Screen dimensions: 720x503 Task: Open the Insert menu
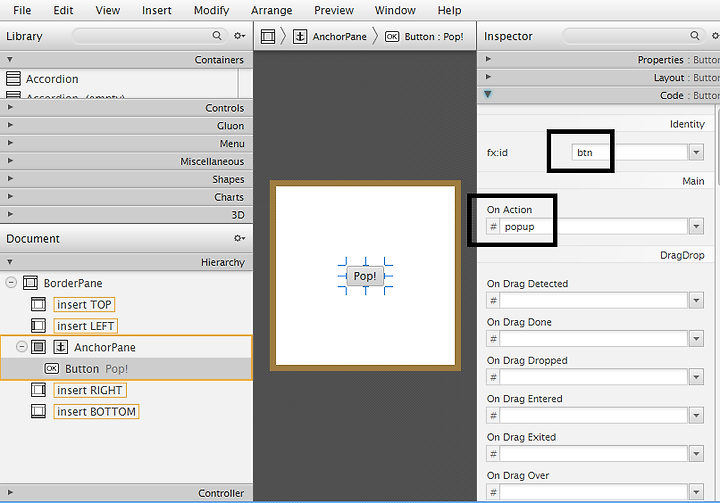[x=157, y=10]
